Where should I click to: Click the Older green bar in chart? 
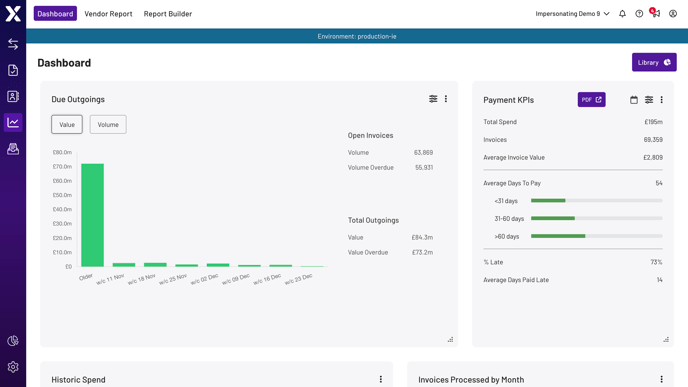click(x=93, y=215)
